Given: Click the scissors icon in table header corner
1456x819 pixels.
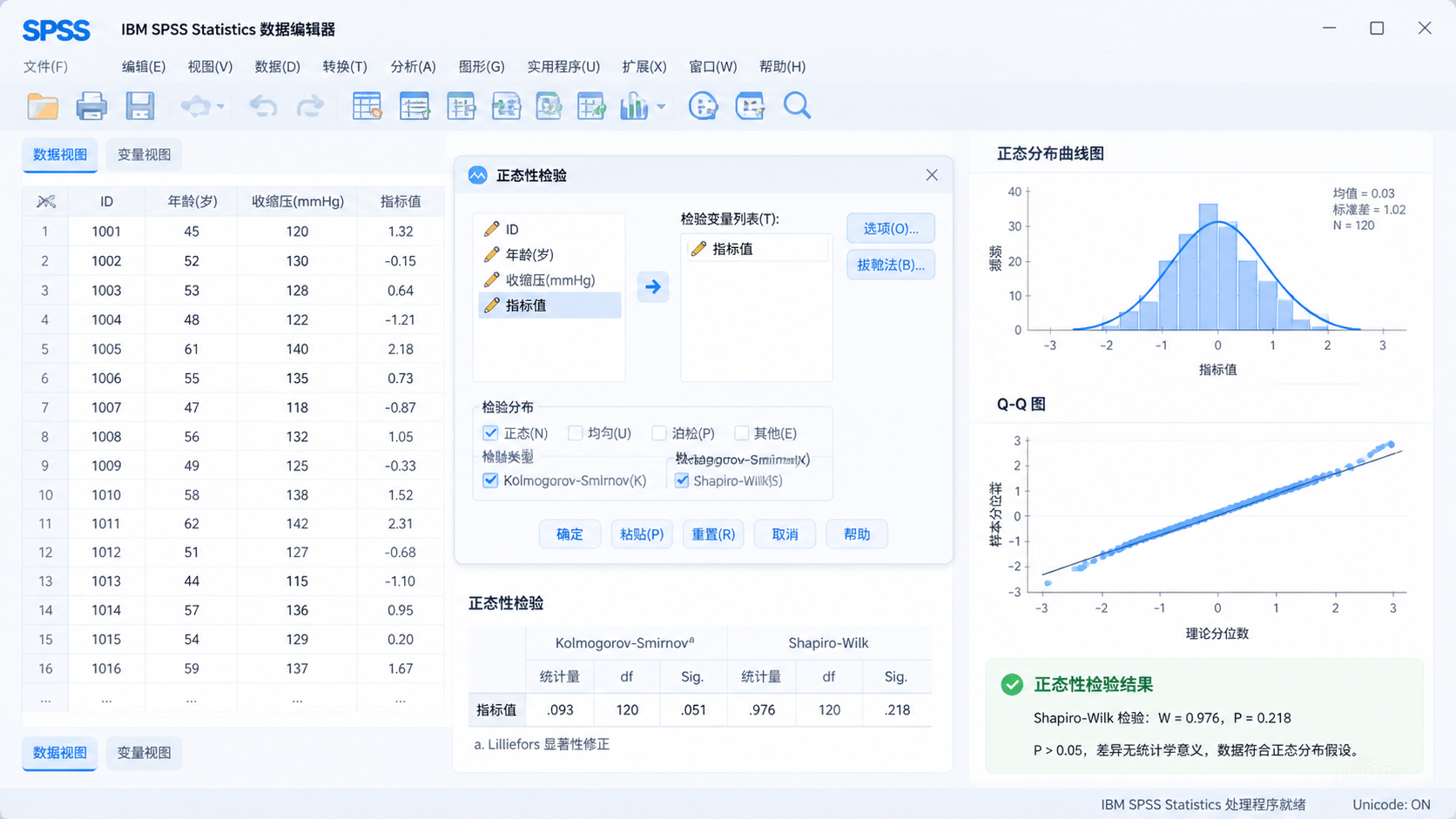Looking at the screenshot, I should (46, 202).
